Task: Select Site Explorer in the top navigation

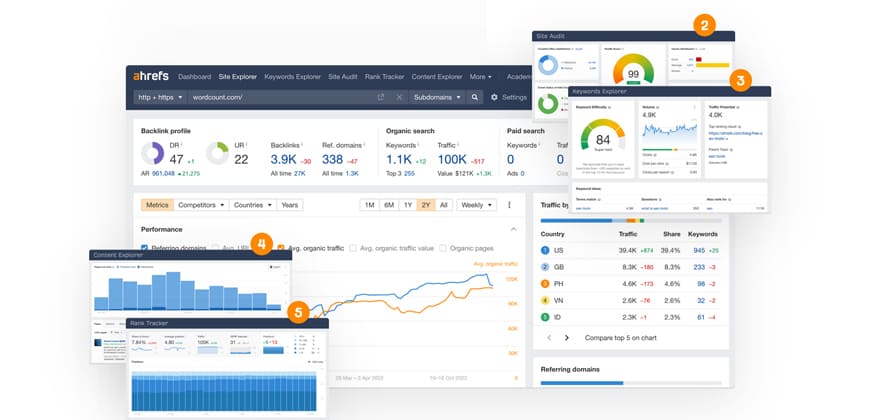Action: [237, 77]
